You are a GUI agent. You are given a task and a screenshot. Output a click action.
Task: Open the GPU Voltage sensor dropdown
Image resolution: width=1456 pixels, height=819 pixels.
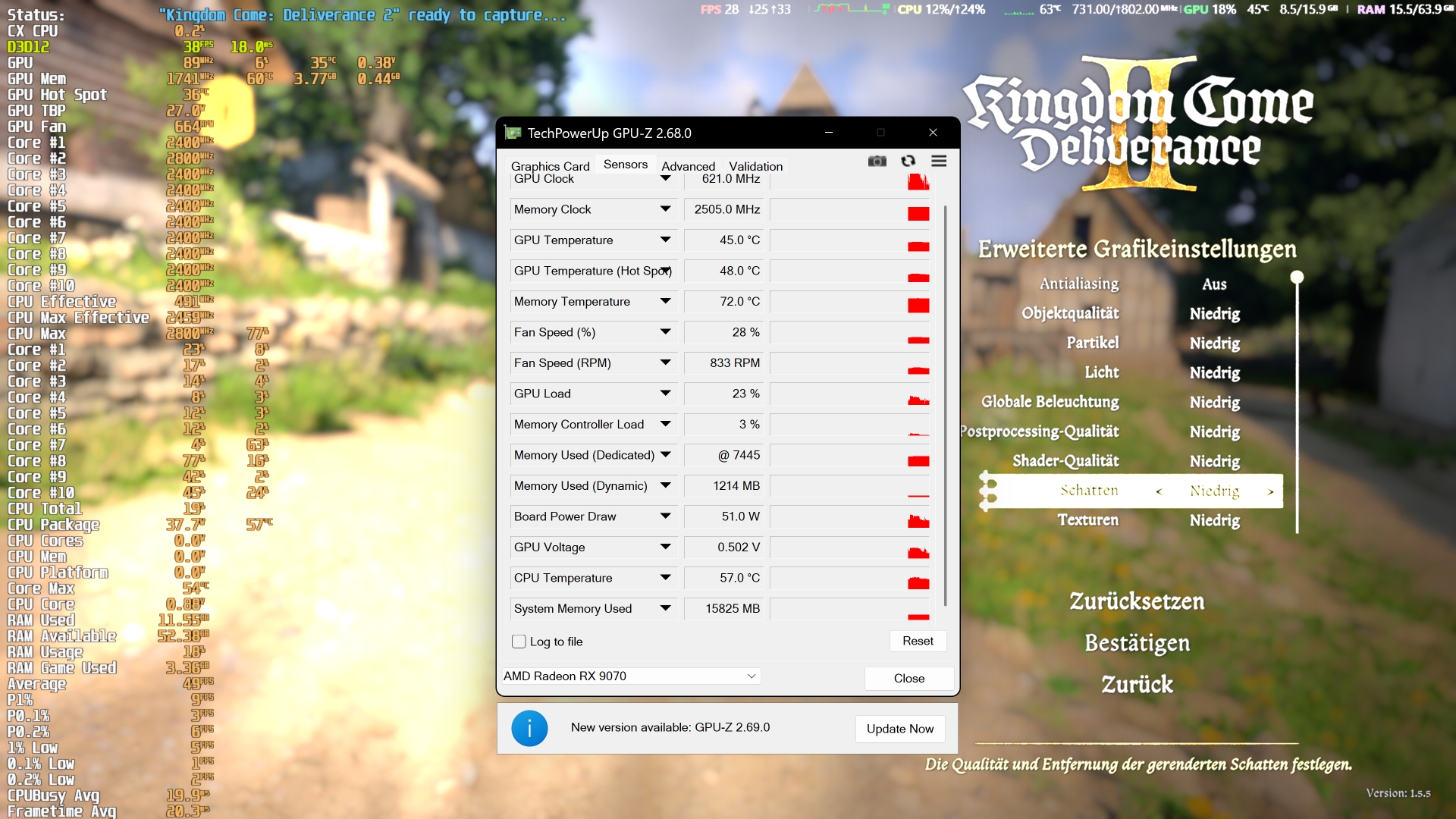tap(666, 547)
